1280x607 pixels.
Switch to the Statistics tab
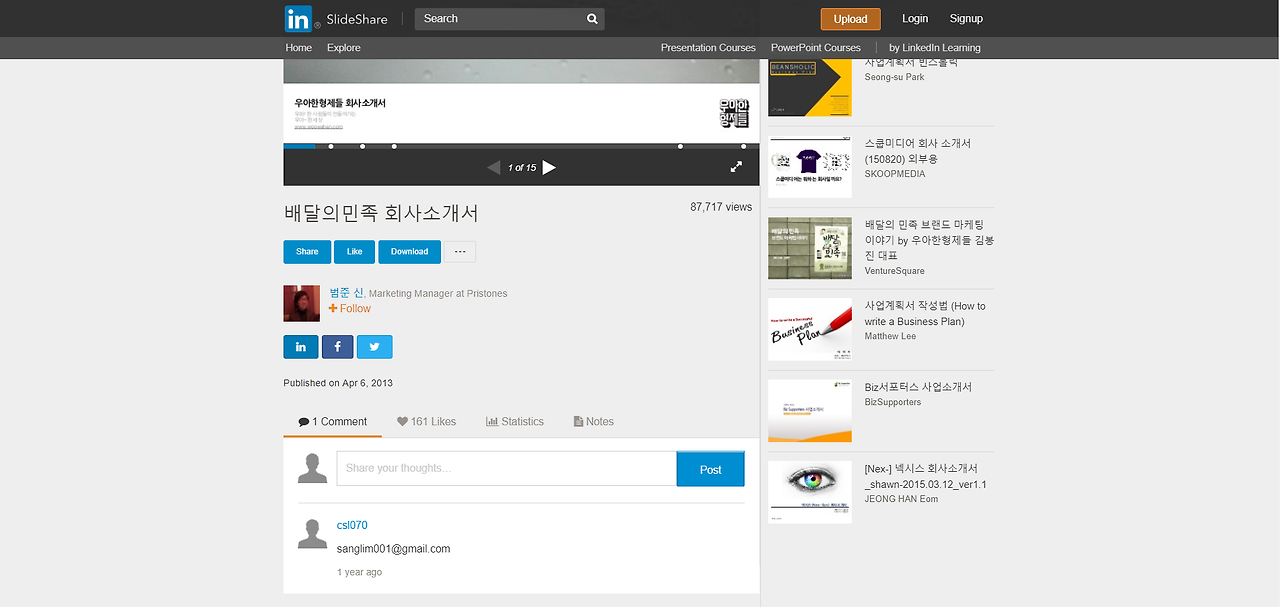[x=515, y=422]
